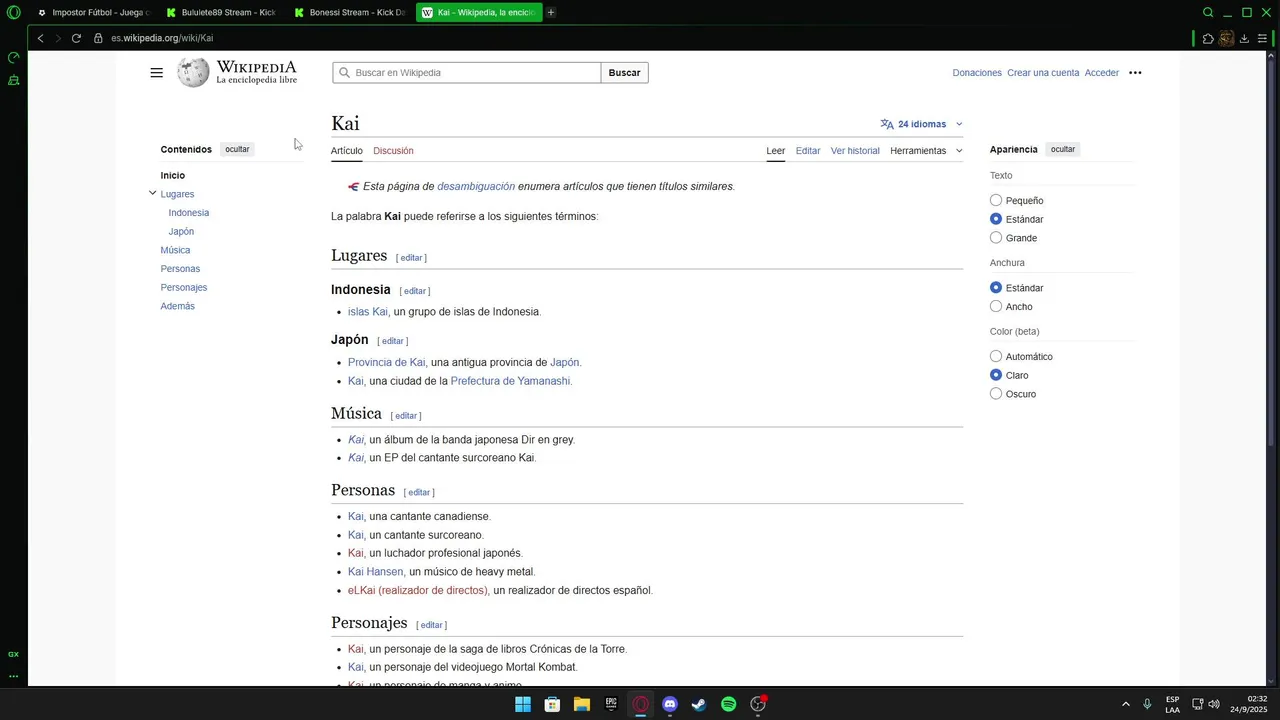Viewport: 1280px width, 720px height.
Task: Click the Buscar en Wikipedia search field
Action: [466, 73]
